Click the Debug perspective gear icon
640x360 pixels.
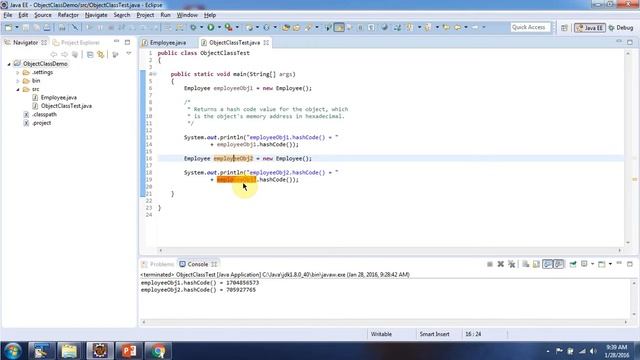pos(611,28)
